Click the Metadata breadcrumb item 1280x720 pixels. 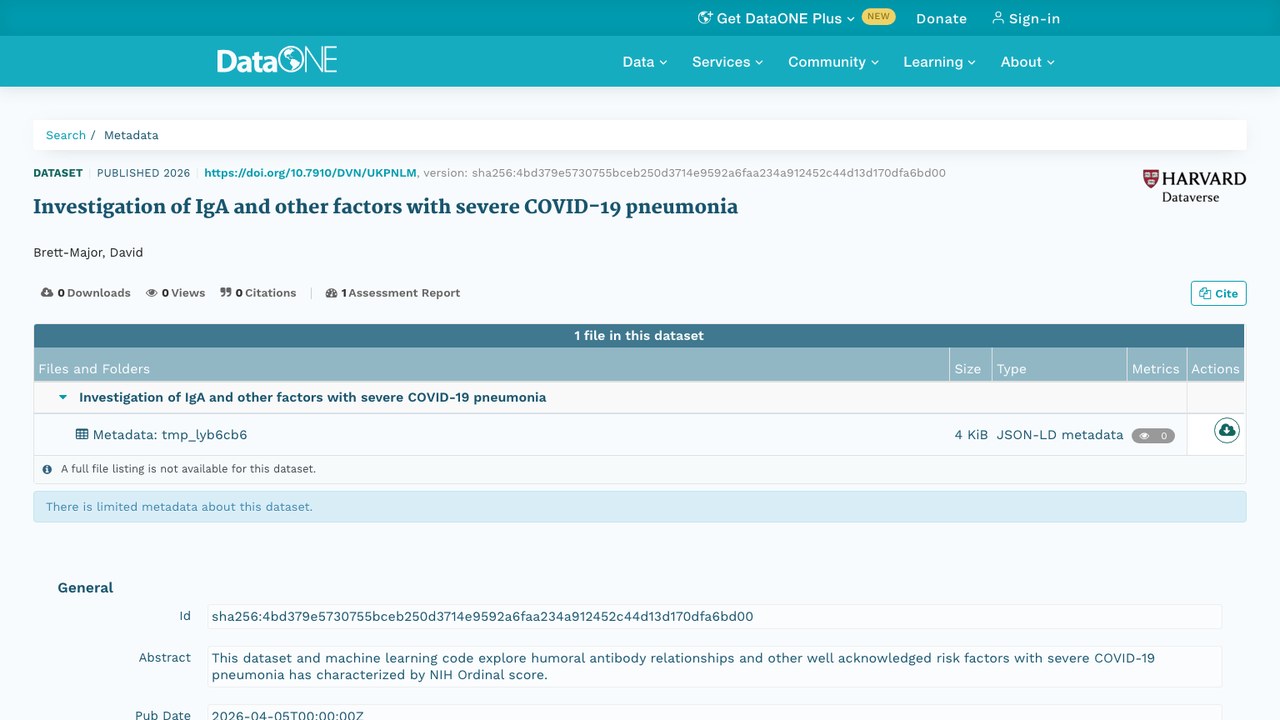(x=131, y=135)
